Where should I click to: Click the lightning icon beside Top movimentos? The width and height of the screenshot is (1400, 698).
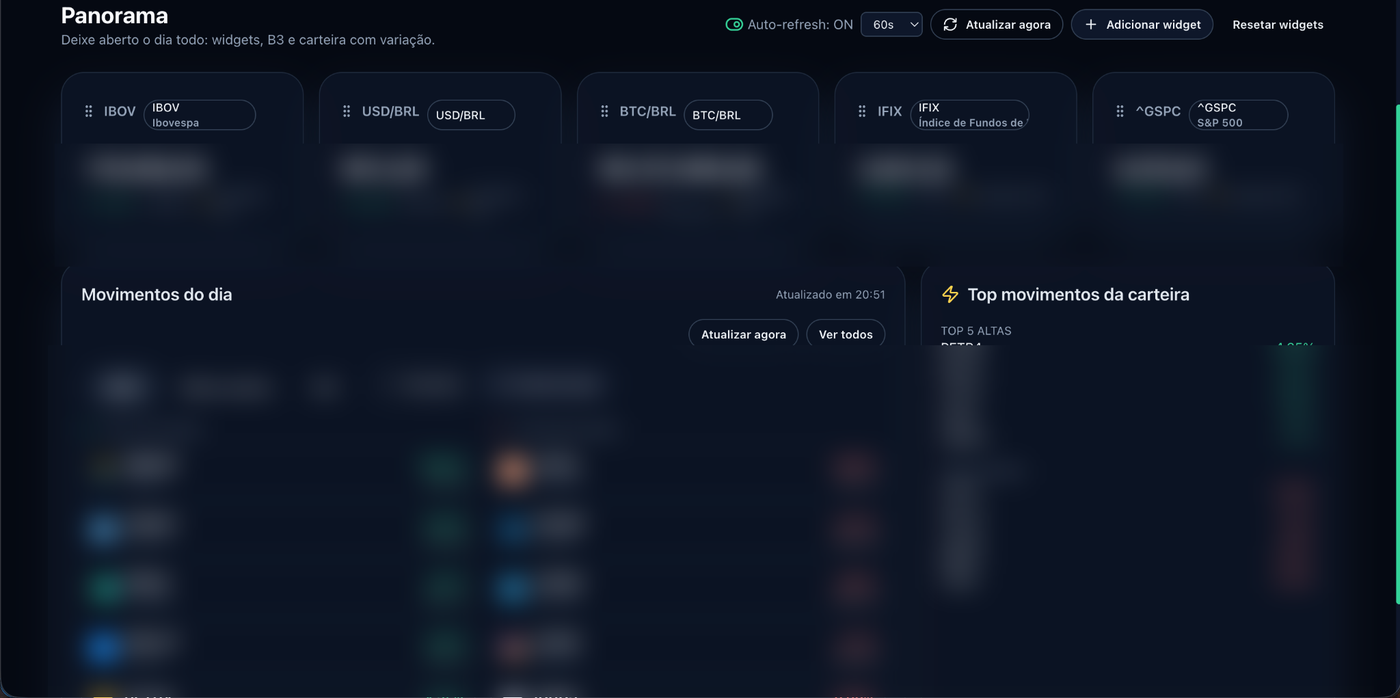click(950, 294)
